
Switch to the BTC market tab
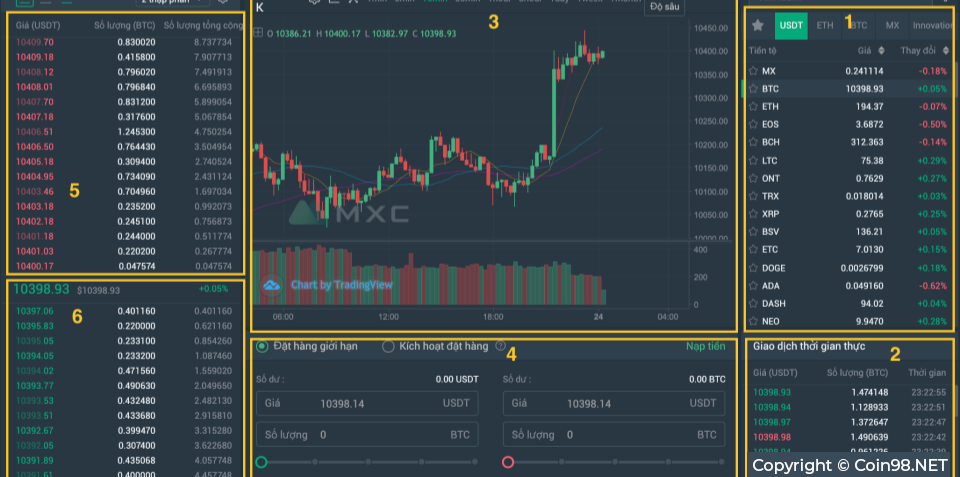[858, 26]
